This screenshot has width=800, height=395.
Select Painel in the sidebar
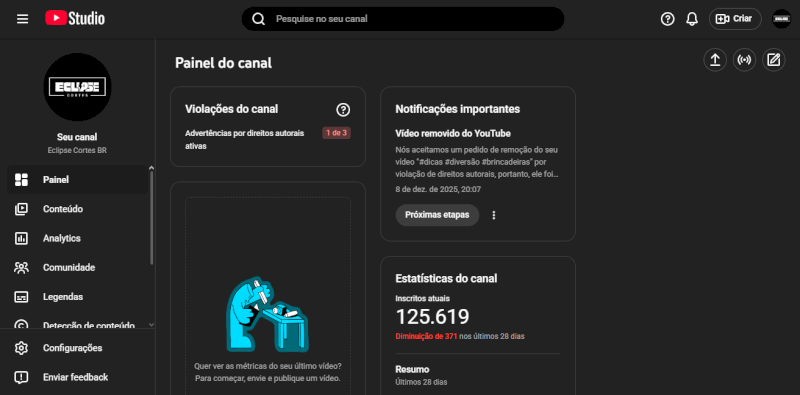(x=77, y=180)
